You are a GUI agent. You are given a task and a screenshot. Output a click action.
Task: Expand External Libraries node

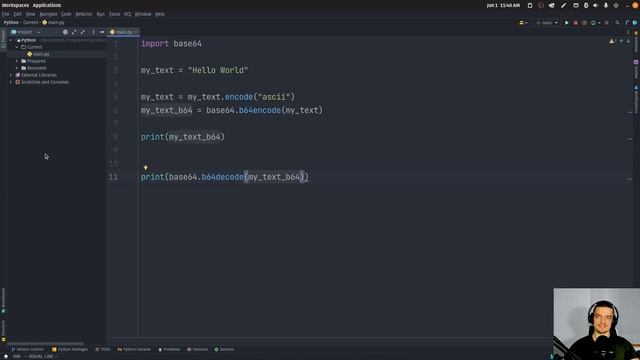pyautogui.click(x=11, y=75)
